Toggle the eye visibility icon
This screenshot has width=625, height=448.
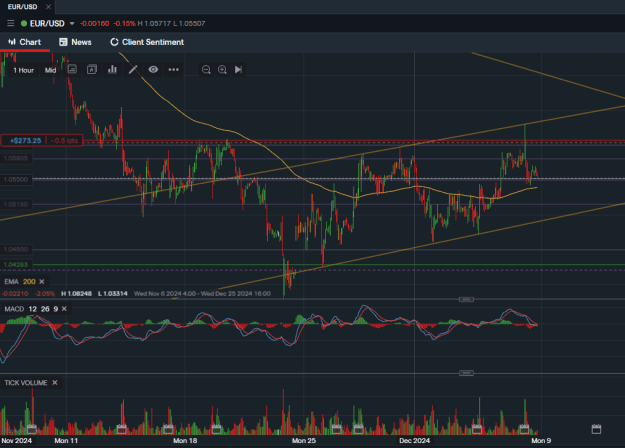153,69
